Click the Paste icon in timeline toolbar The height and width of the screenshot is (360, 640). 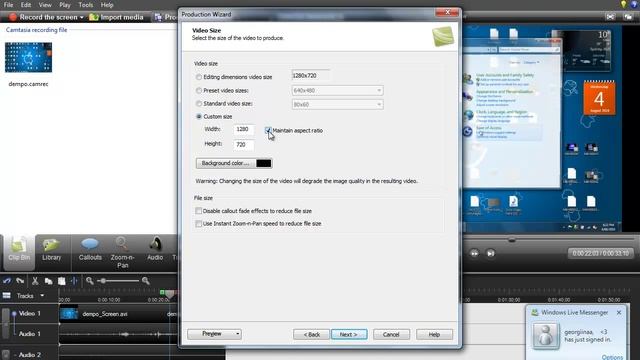(x=61, y=281)
